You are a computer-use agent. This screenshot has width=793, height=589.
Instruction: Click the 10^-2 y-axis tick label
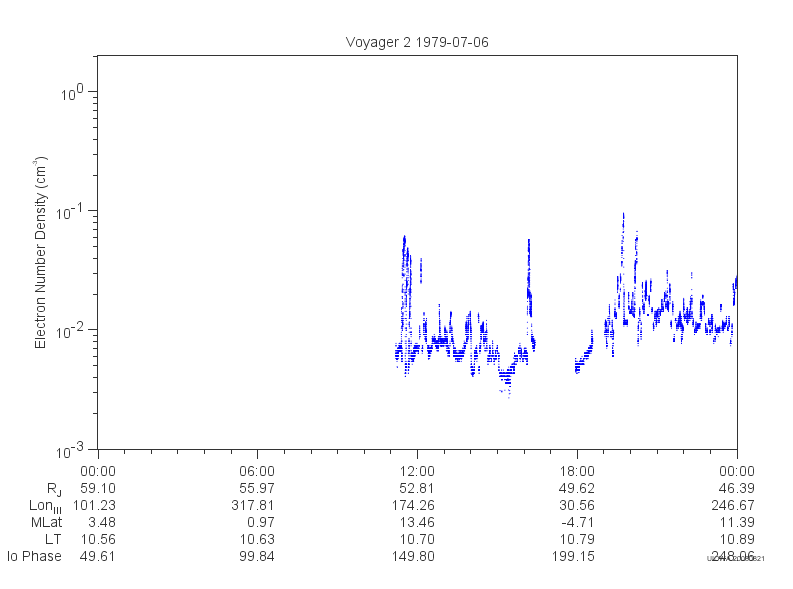click(x=69, y=331)
